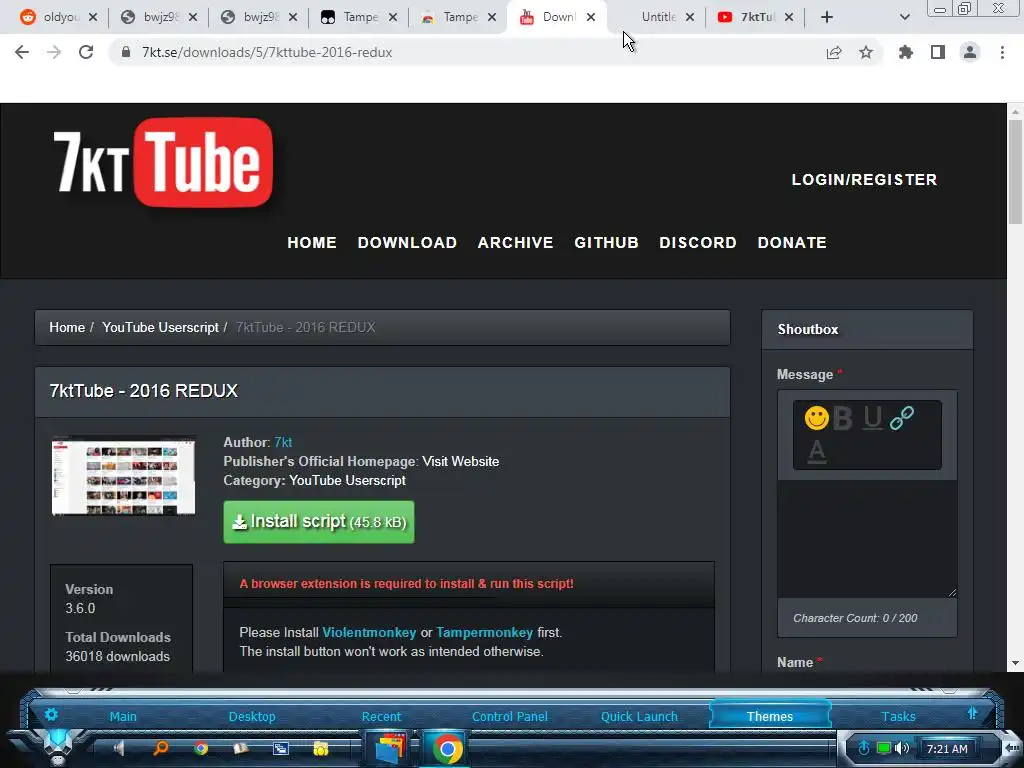Select Recent dock tab
Screen dimensions: 1024x768
click(x=381, y=716)
